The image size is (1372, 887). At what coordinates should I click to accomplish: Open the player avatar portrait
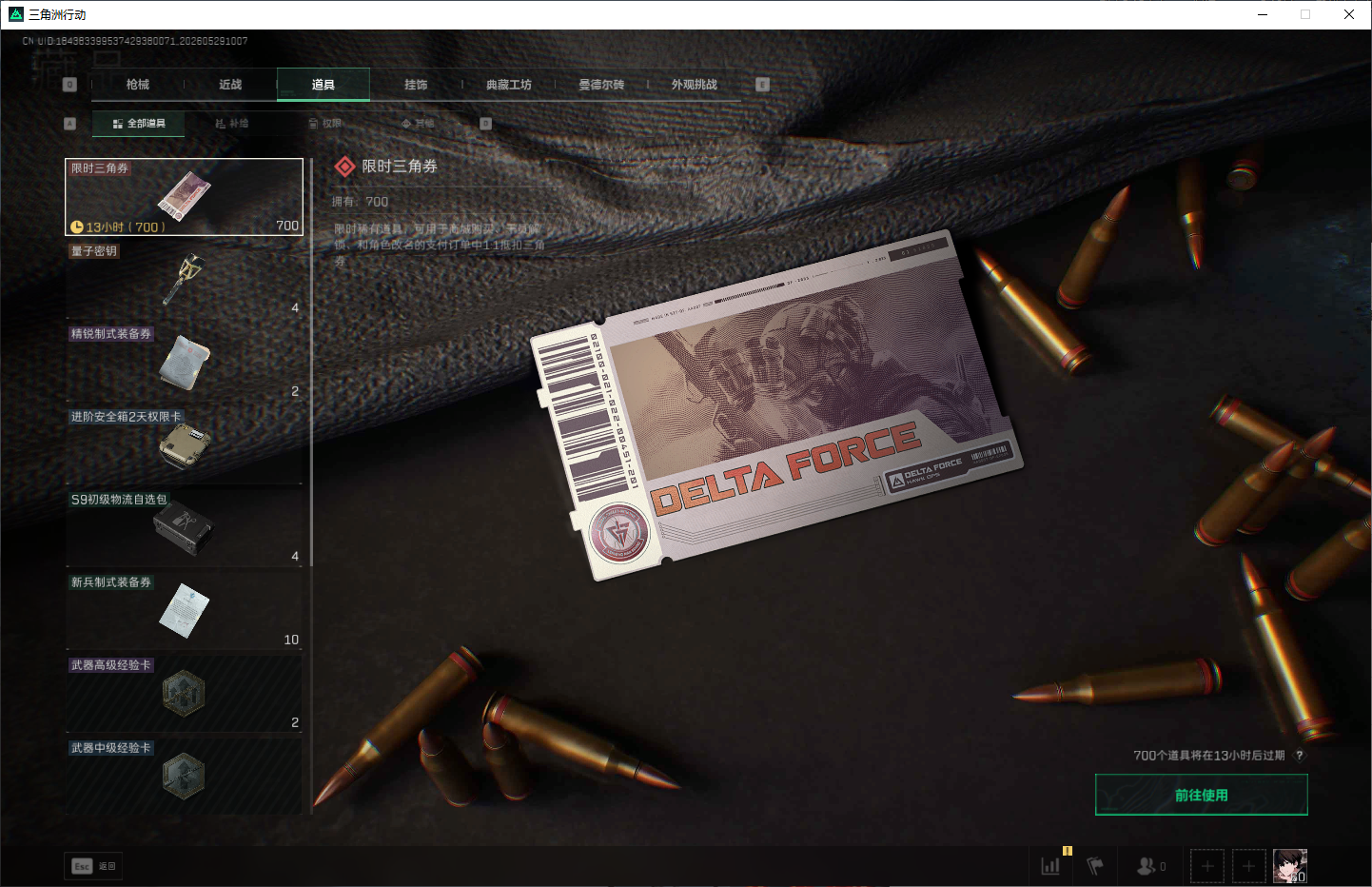click(1290, 866)
